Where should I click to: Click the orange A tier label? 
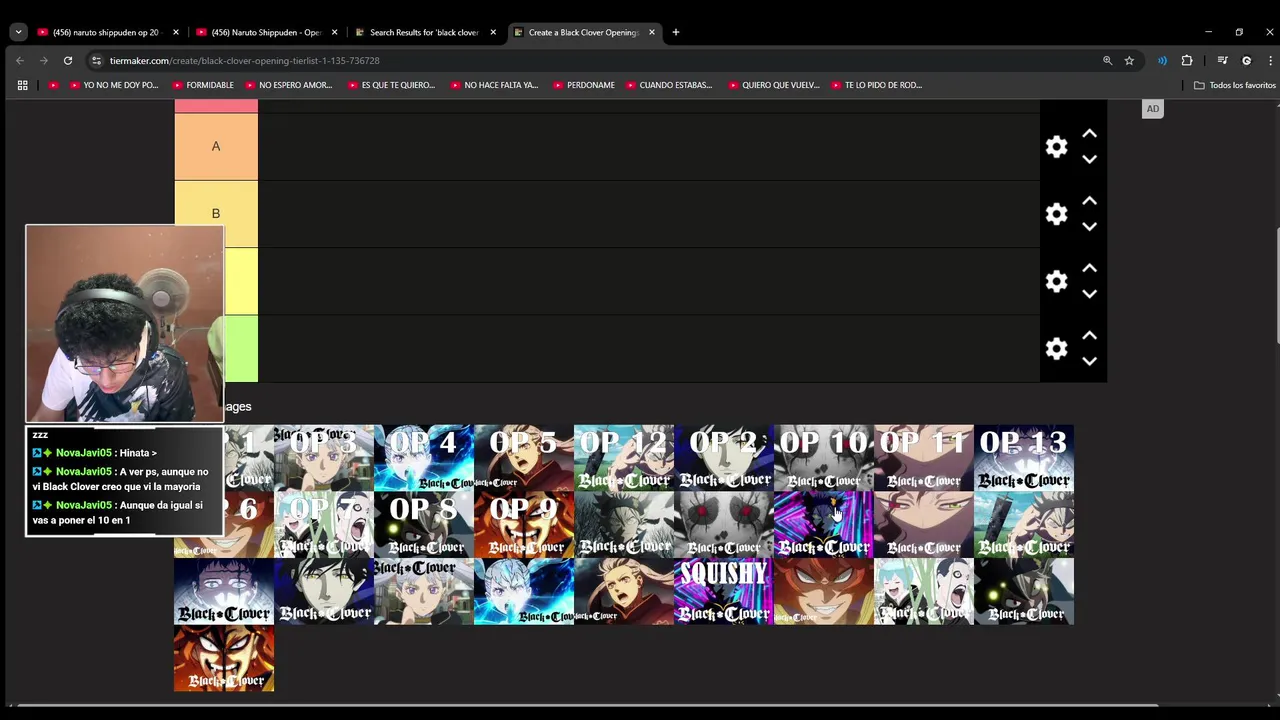[x=216, y=146]
